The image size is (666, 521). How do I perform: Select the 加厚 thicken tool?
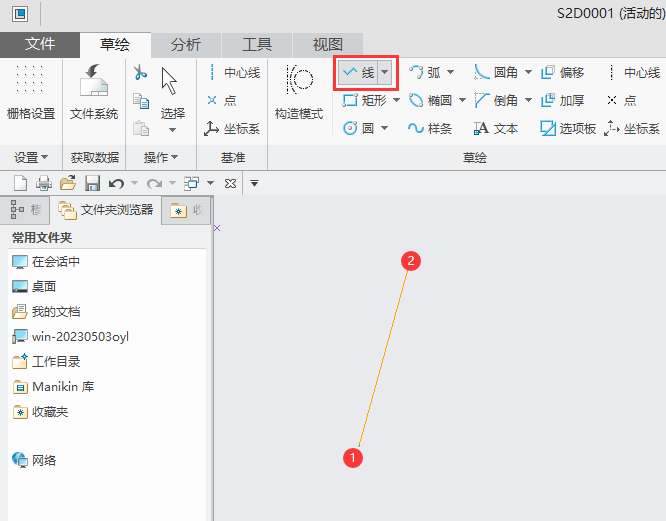(x=563, y=101)
